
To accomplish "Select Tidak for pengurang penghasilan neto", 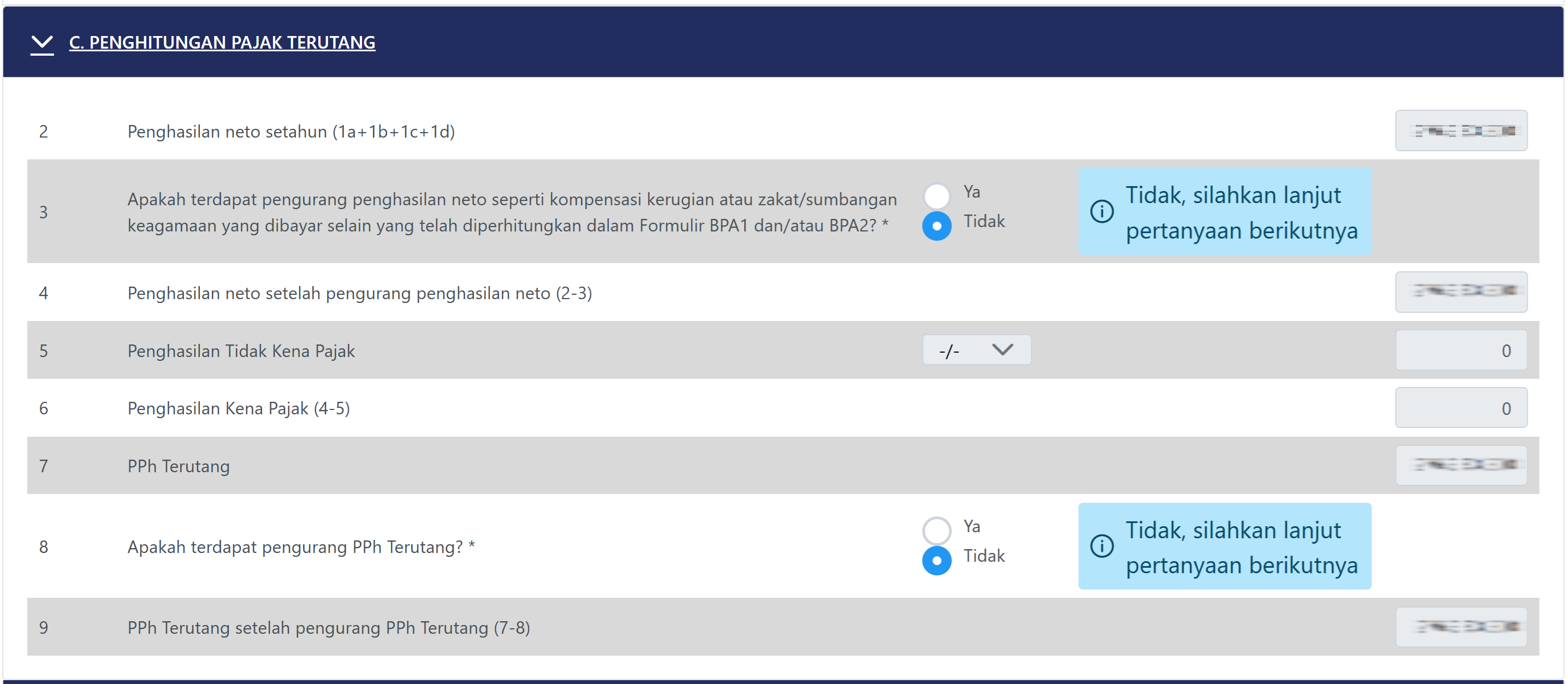I will click(x=936, y=226).
